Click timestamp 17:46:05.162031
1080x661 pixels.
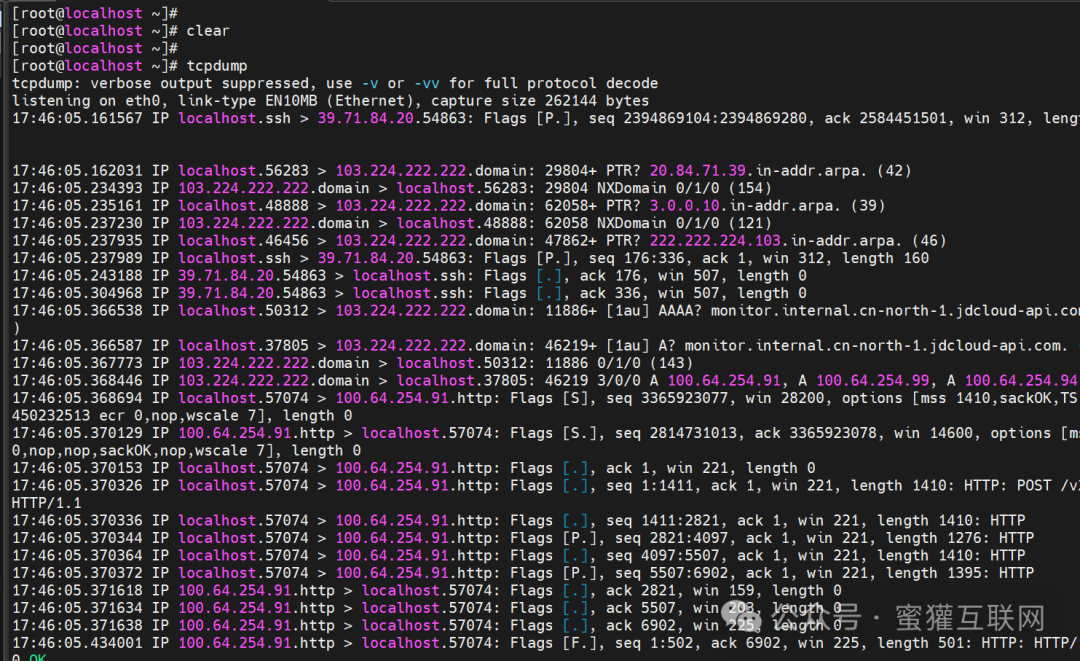(77, 171)
